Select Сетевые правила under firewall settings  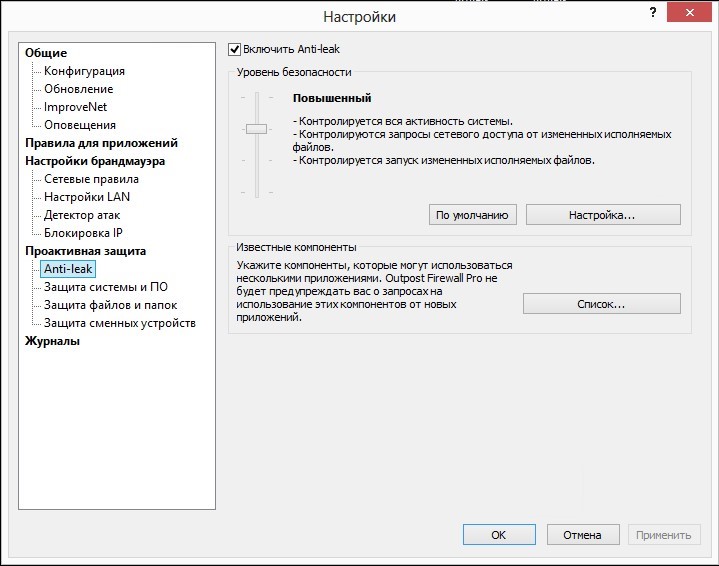[91, 179]
